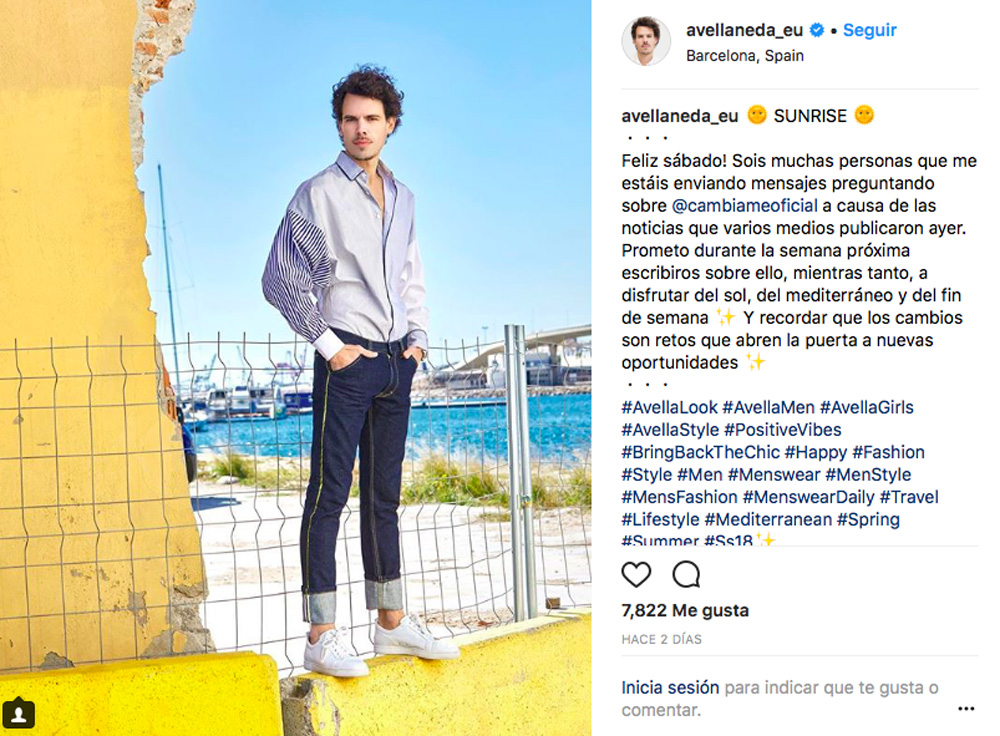The image size is (1000, 736).
Task: Click the main post photo
Action: tap(295, 368)
